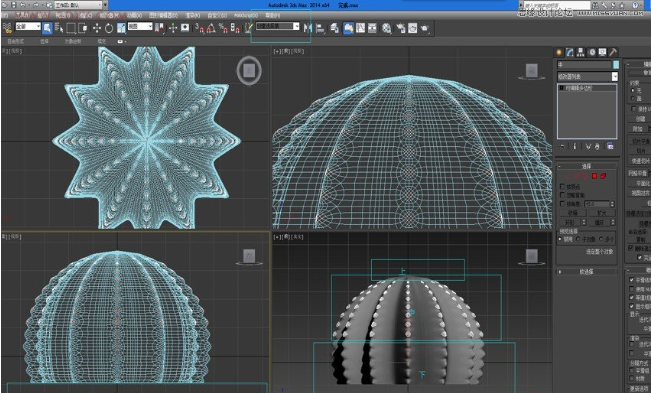Image resolution: width=651 pixels, height=393 pixels.
Task: Enable the 按角度 checkbox
Action: (x=563, y=204)
